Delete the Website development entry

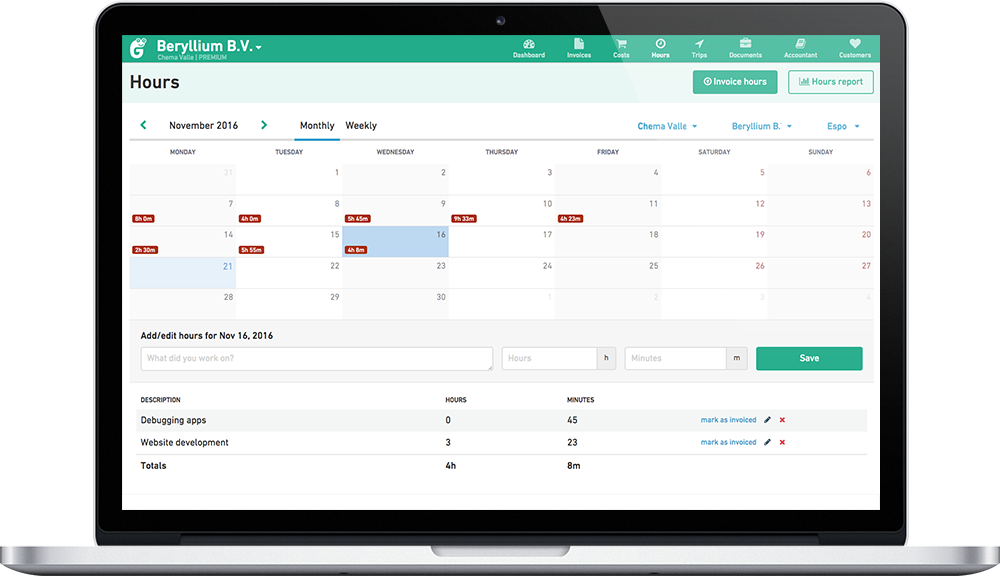(x=782, y=442)
